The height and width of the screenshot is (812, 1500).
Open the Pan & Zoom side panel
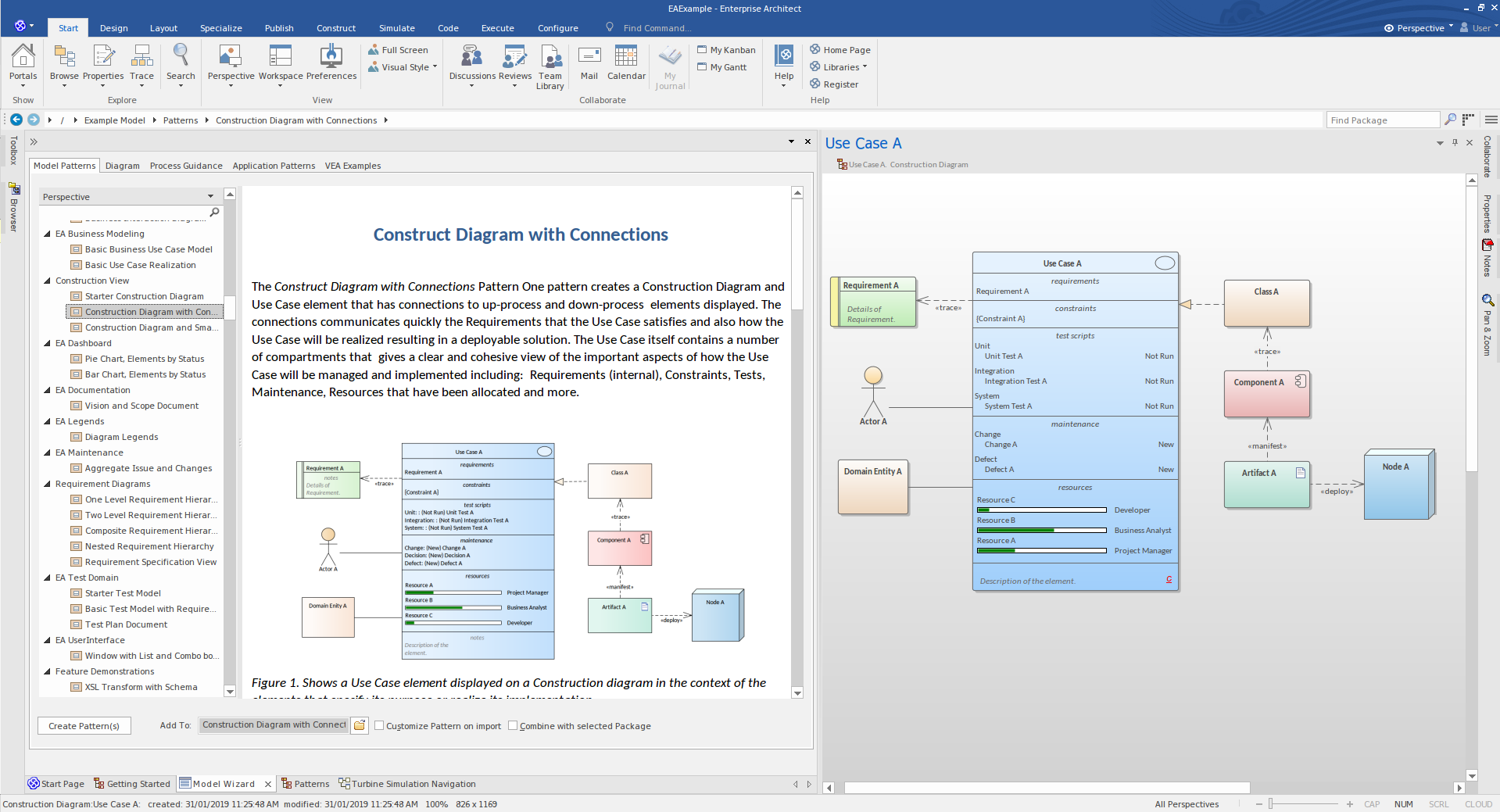click(x=1487, y=325)
